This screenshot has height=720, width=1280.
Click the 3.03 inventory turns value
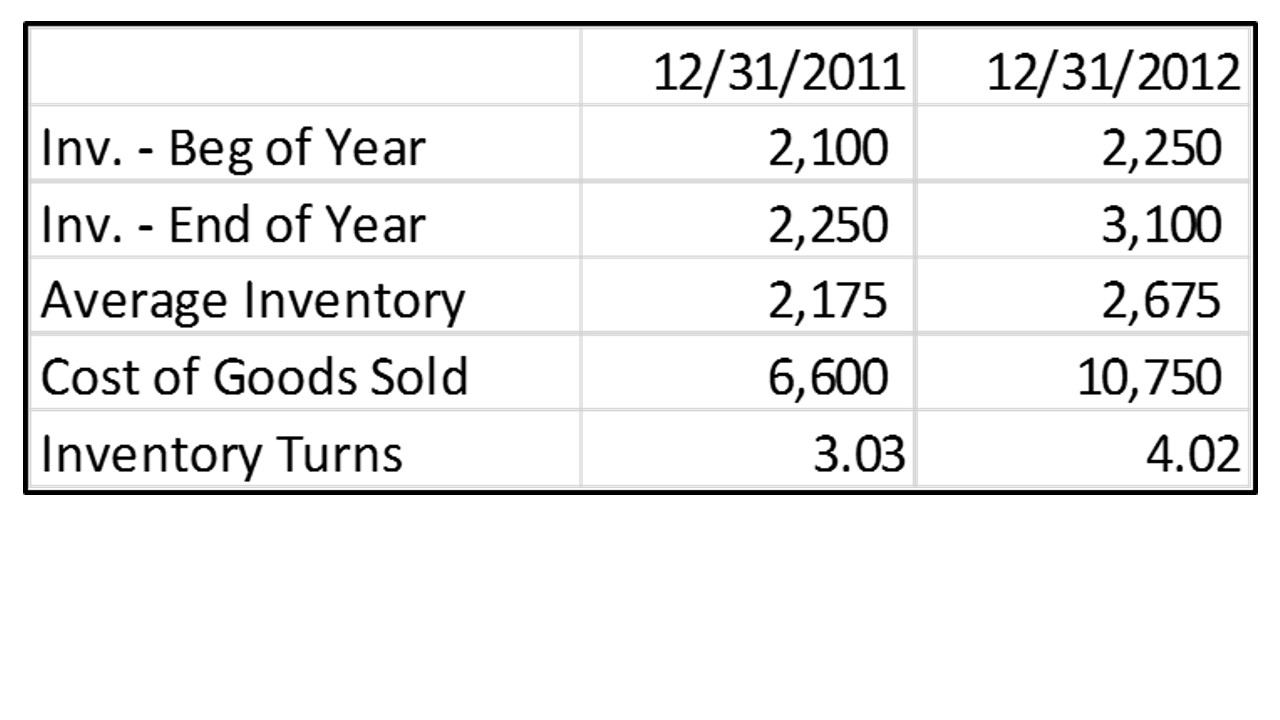748,448
